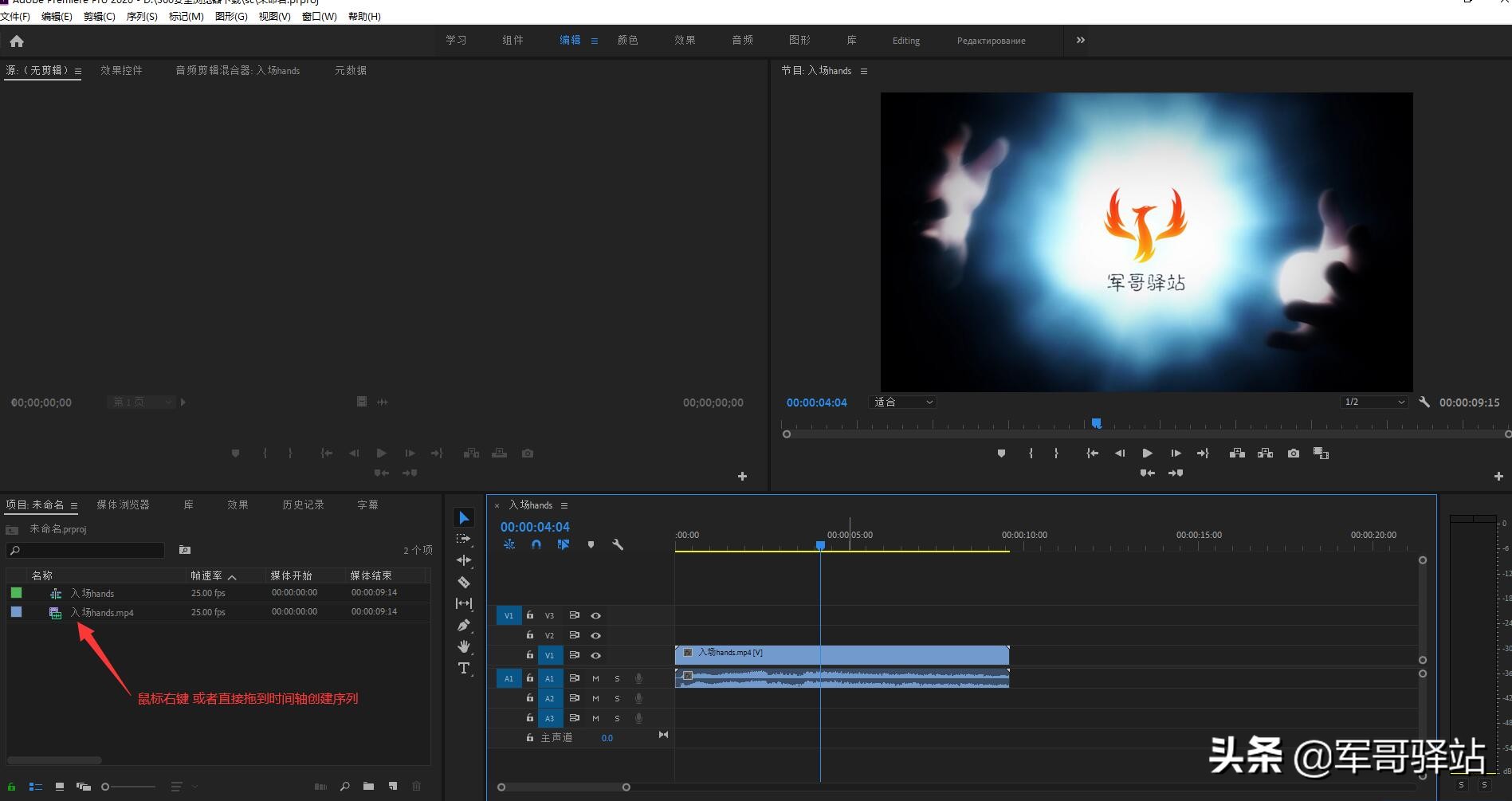Select the Razor tool
Screen dimensions: 1512x801
point(464,582)
